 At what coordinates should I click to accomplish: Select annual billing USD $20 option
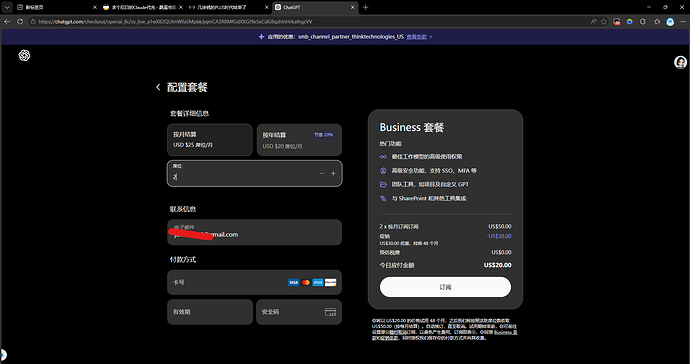tap(299, 140)
